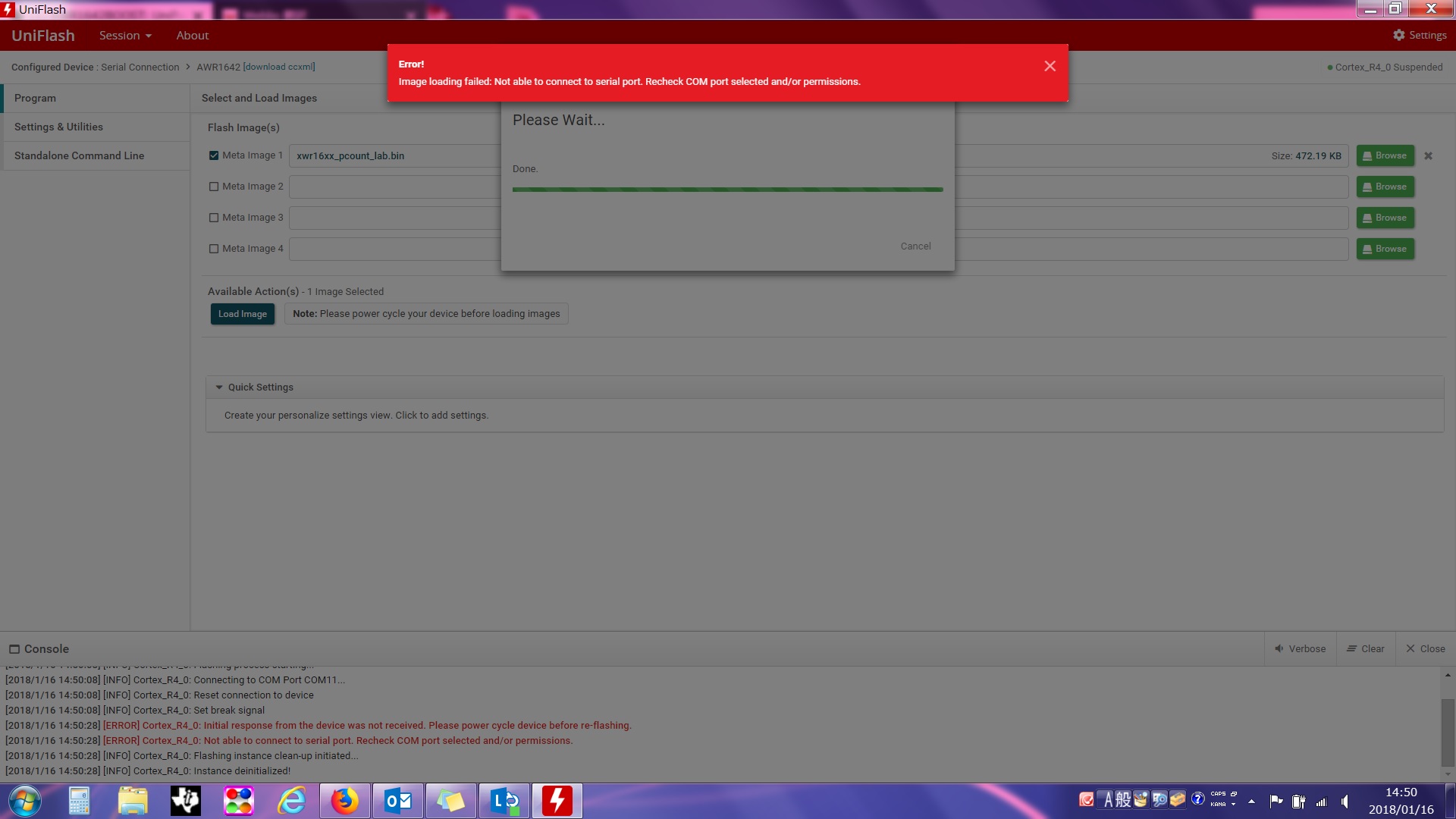The width and height of the screenshot is (1456, 819).
Task: Open the About menu item
Action: tap(193, 36)
